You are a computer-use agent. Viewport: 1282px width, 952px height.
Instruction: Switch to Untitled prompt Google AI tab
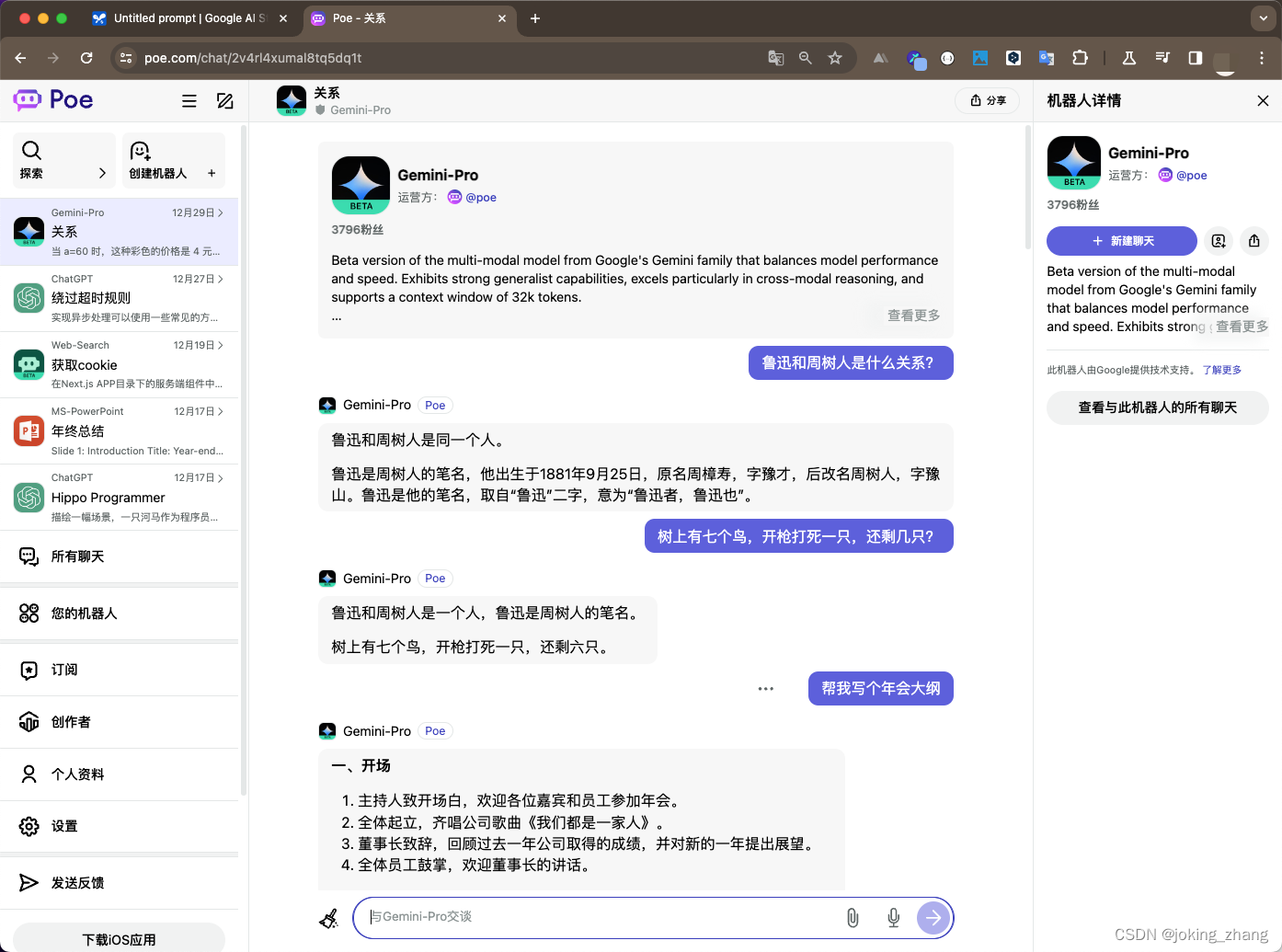[x=189, y=18]
